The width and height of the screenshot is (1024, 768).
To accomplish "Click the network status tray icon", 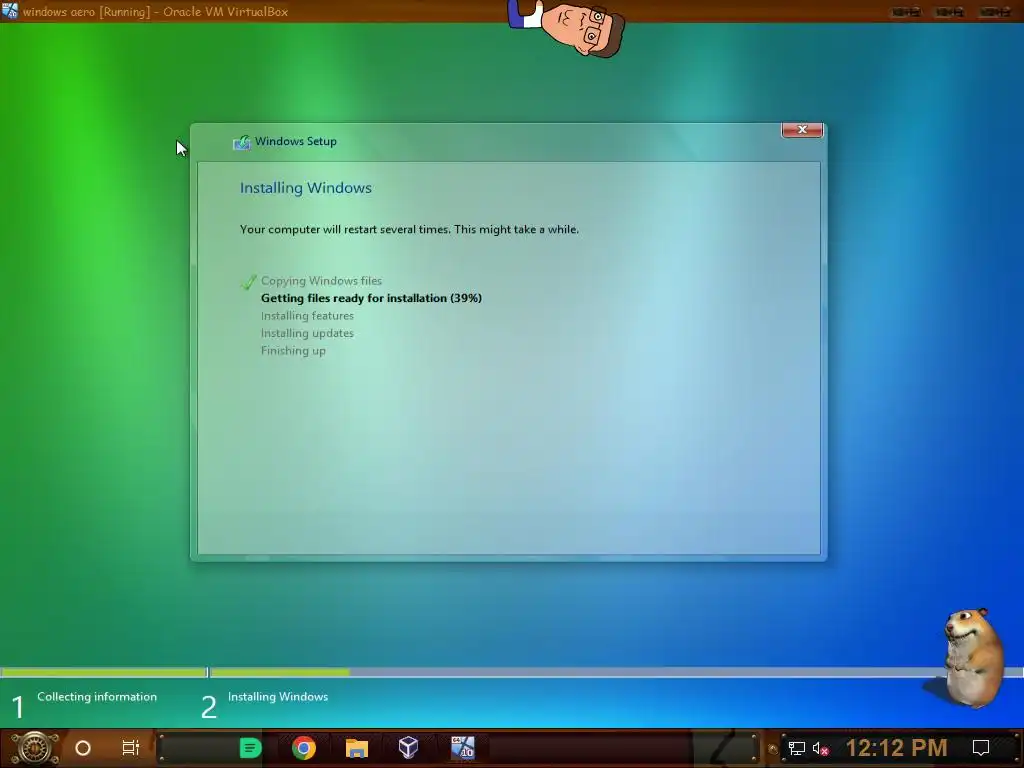I will pyautogui.click(x=797, y=748).
